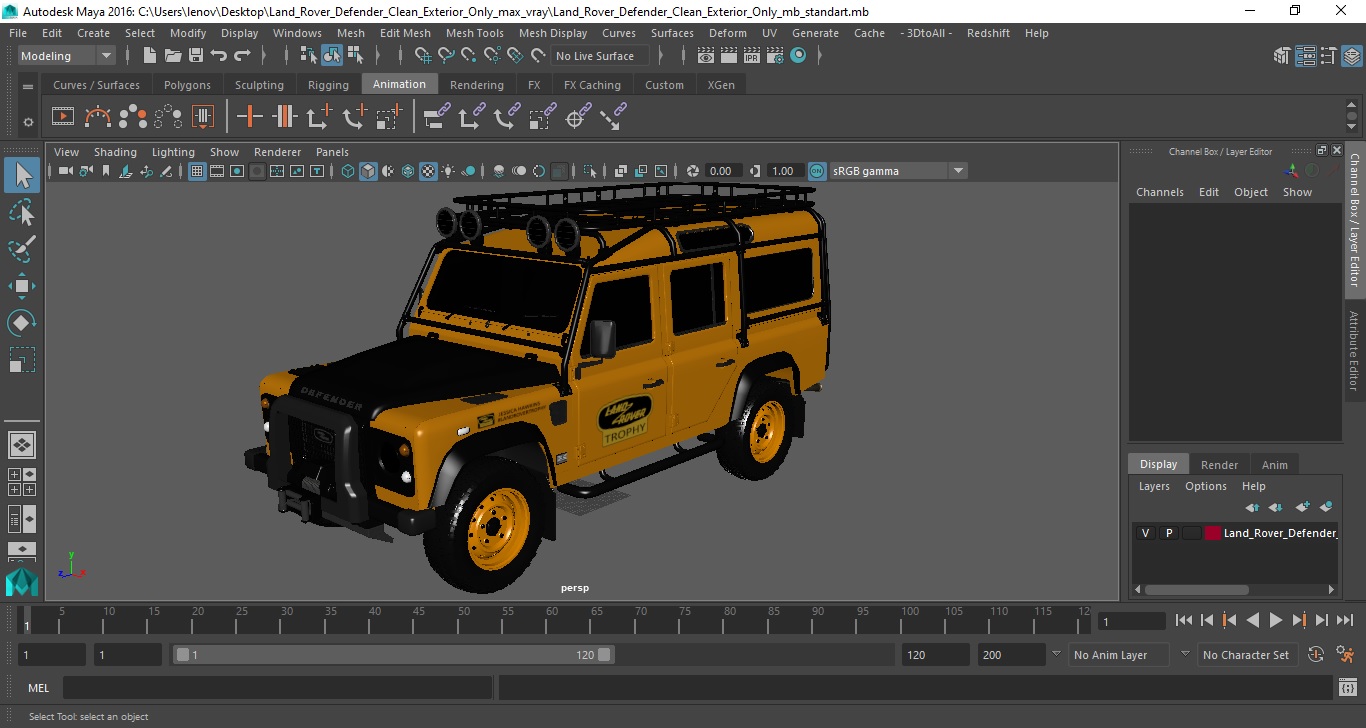Open the Deform menu

pyautogui.click(x=728, y=33)
